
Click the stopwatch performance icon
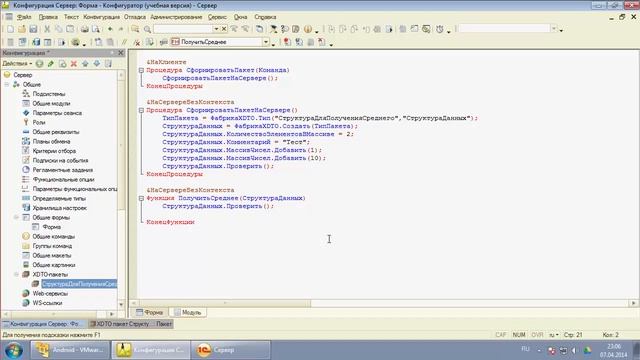click(440, 29)
